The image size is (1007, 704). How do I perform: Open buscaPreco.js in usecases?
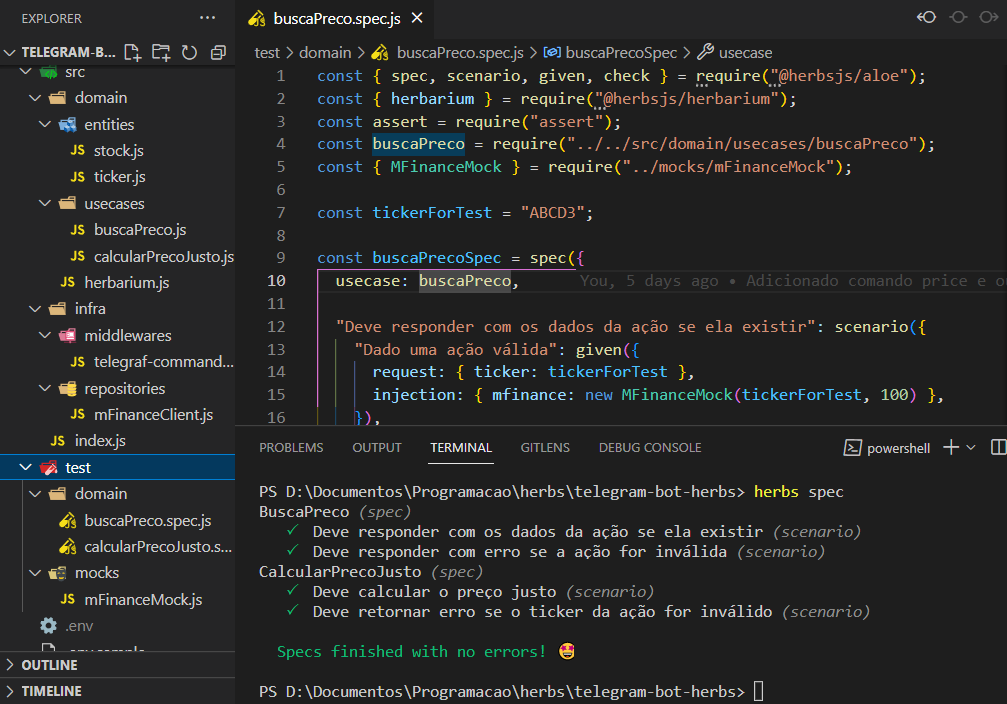coord(140,229)
